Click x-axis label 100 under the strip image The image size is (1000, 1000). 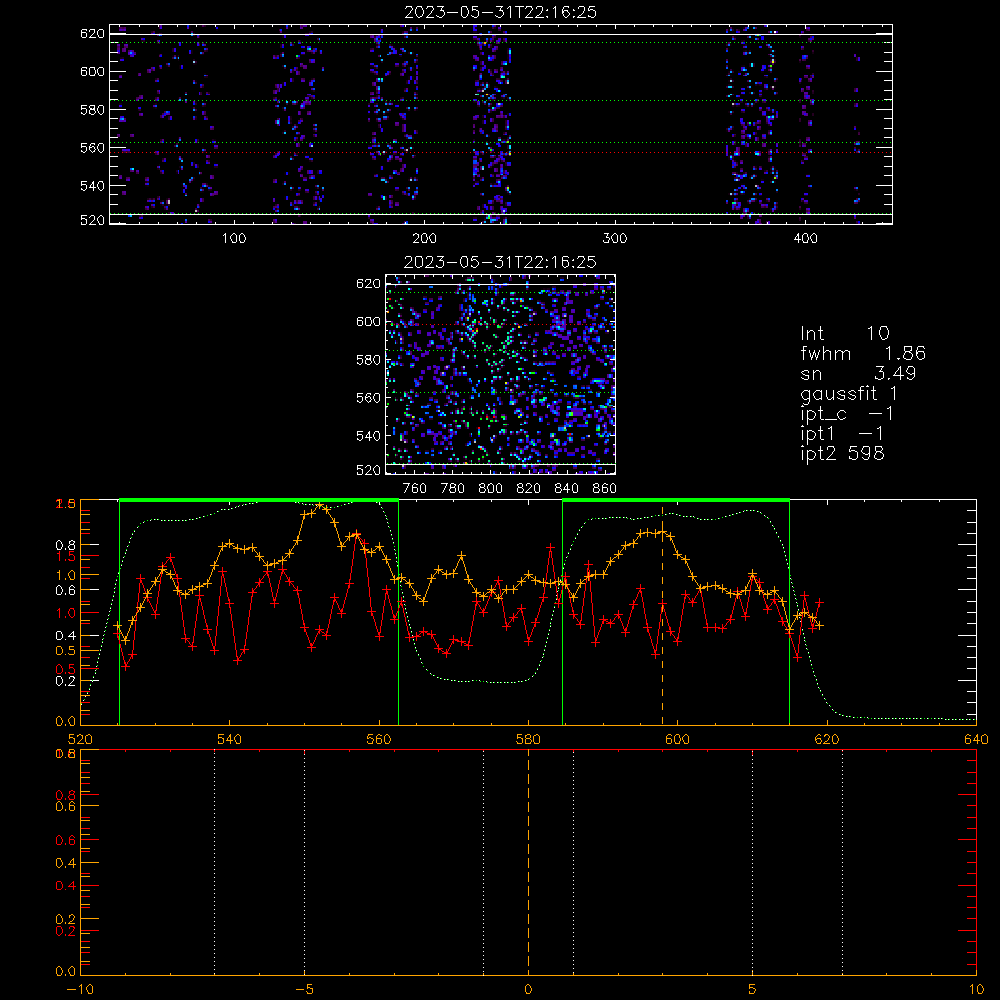tap(234, 239)
